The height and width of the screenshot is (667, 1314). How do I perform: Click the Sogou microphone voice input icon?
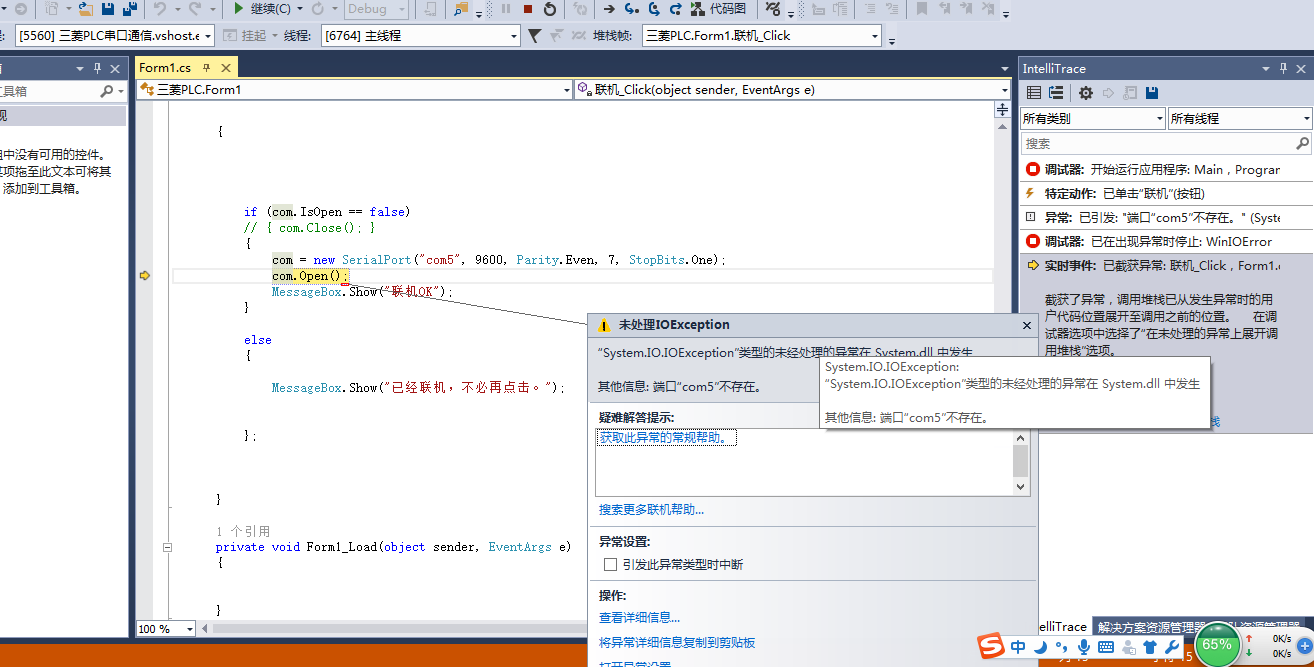(1084, 647)
